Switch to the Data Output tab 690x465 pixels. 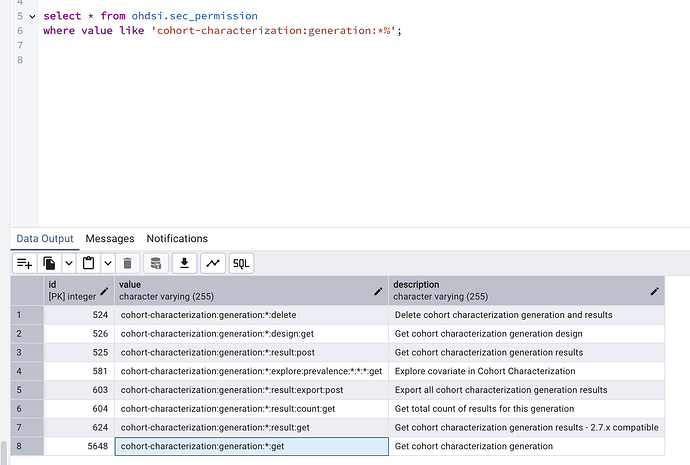tap(45, 238)
